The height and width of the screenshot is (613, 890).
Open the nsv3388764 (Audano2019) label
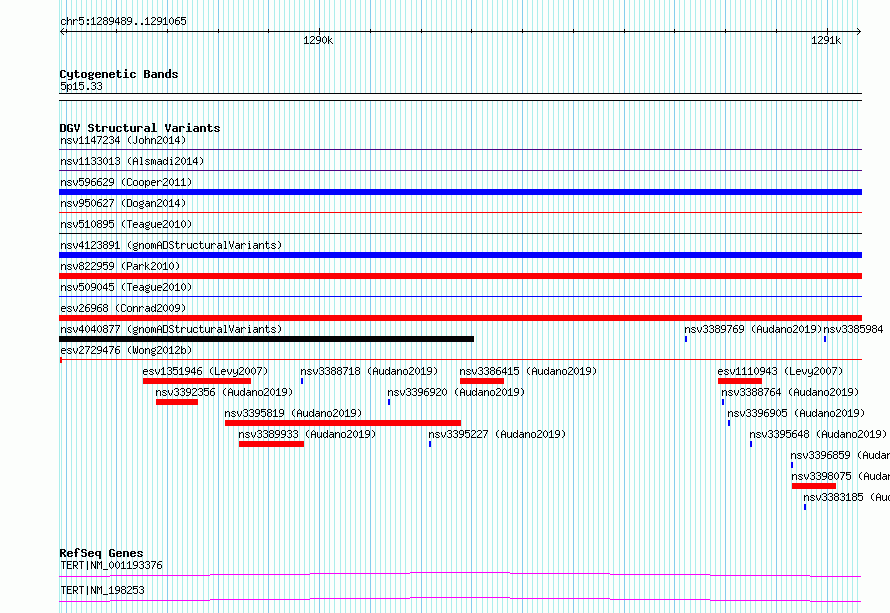[790, 392]
